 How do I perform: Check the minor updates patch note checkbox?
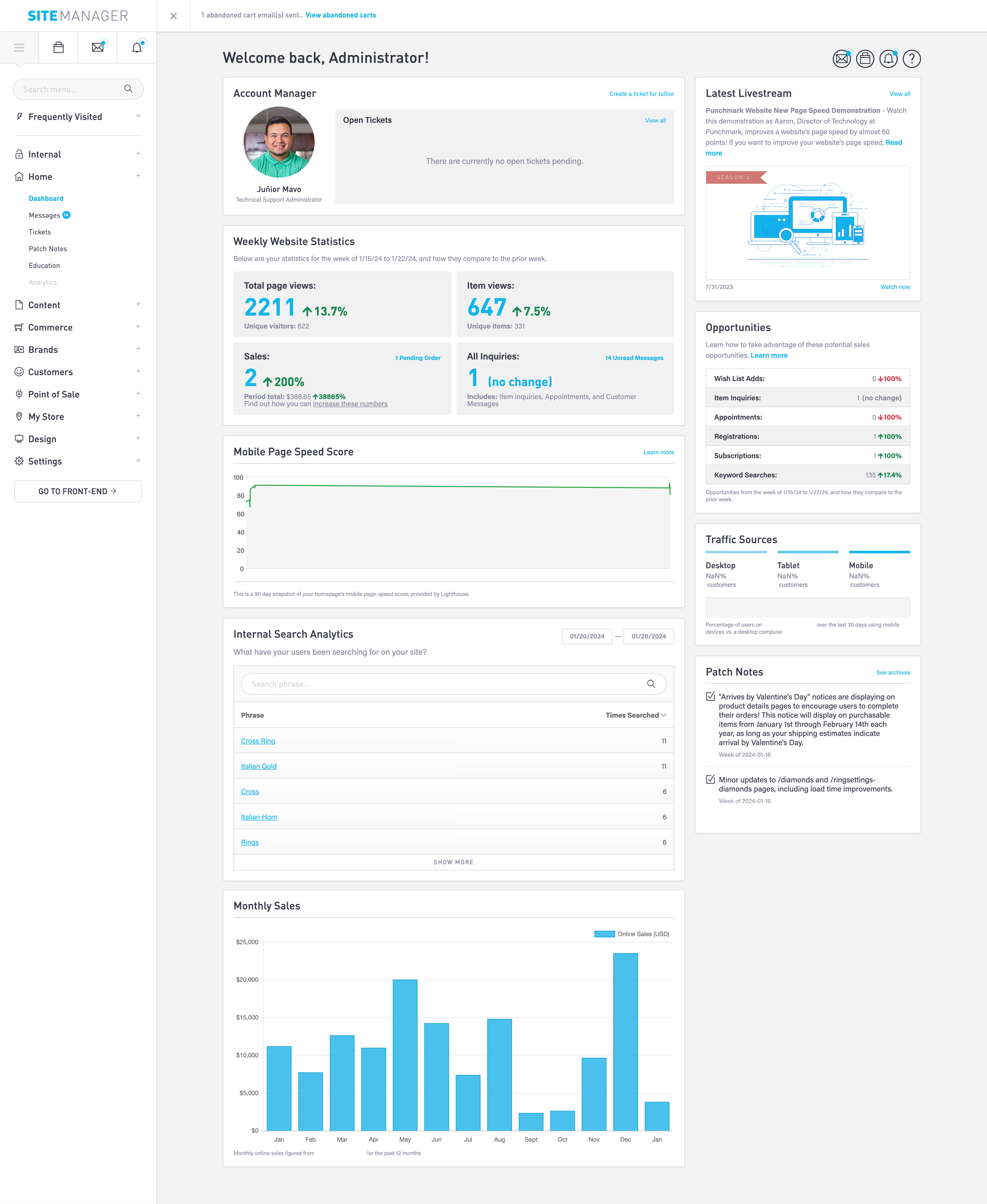[710, 779]
